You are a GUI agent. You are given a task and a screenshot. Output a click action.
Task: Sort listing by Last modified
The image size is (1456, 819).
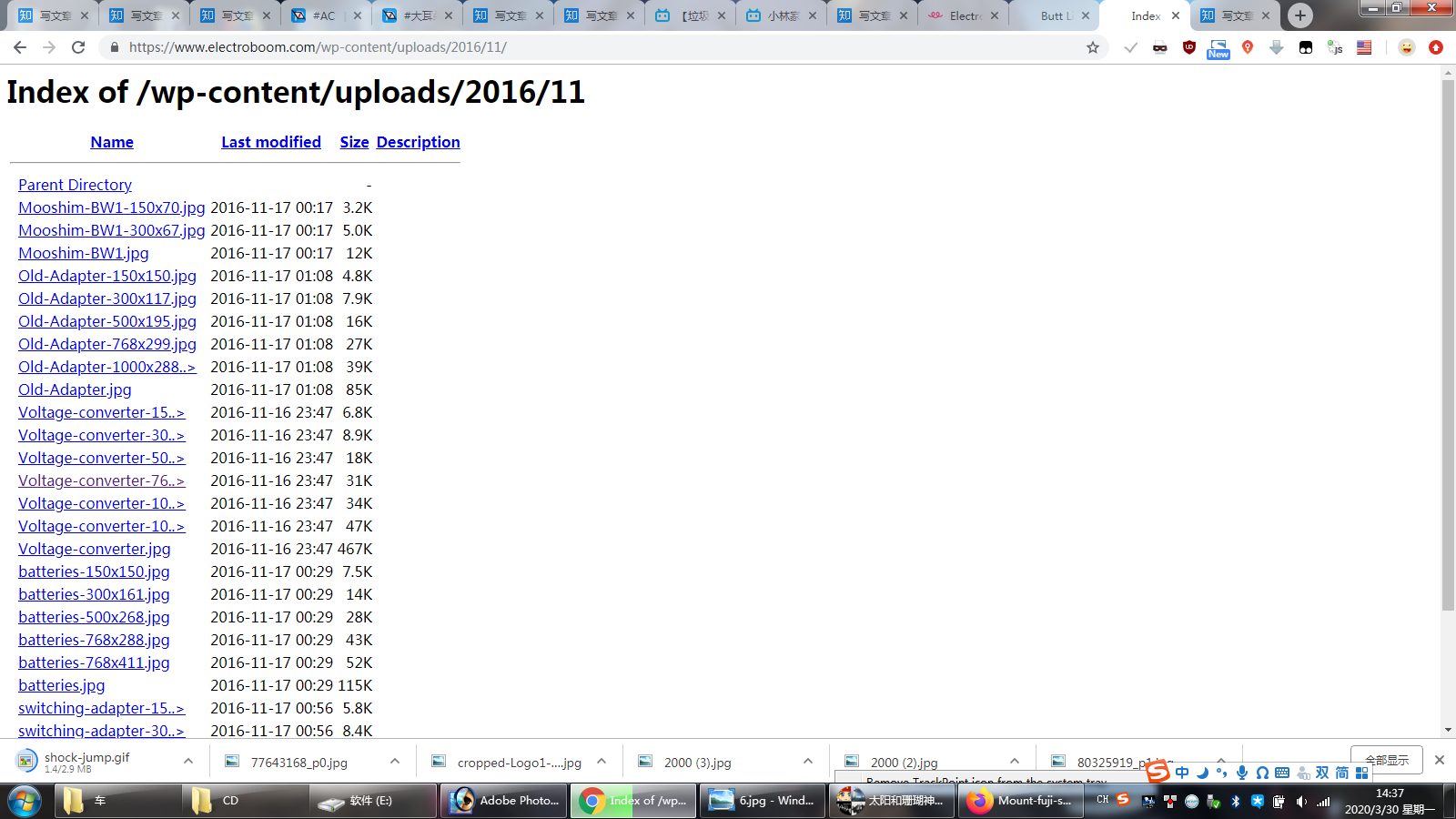tap(271, 142)
